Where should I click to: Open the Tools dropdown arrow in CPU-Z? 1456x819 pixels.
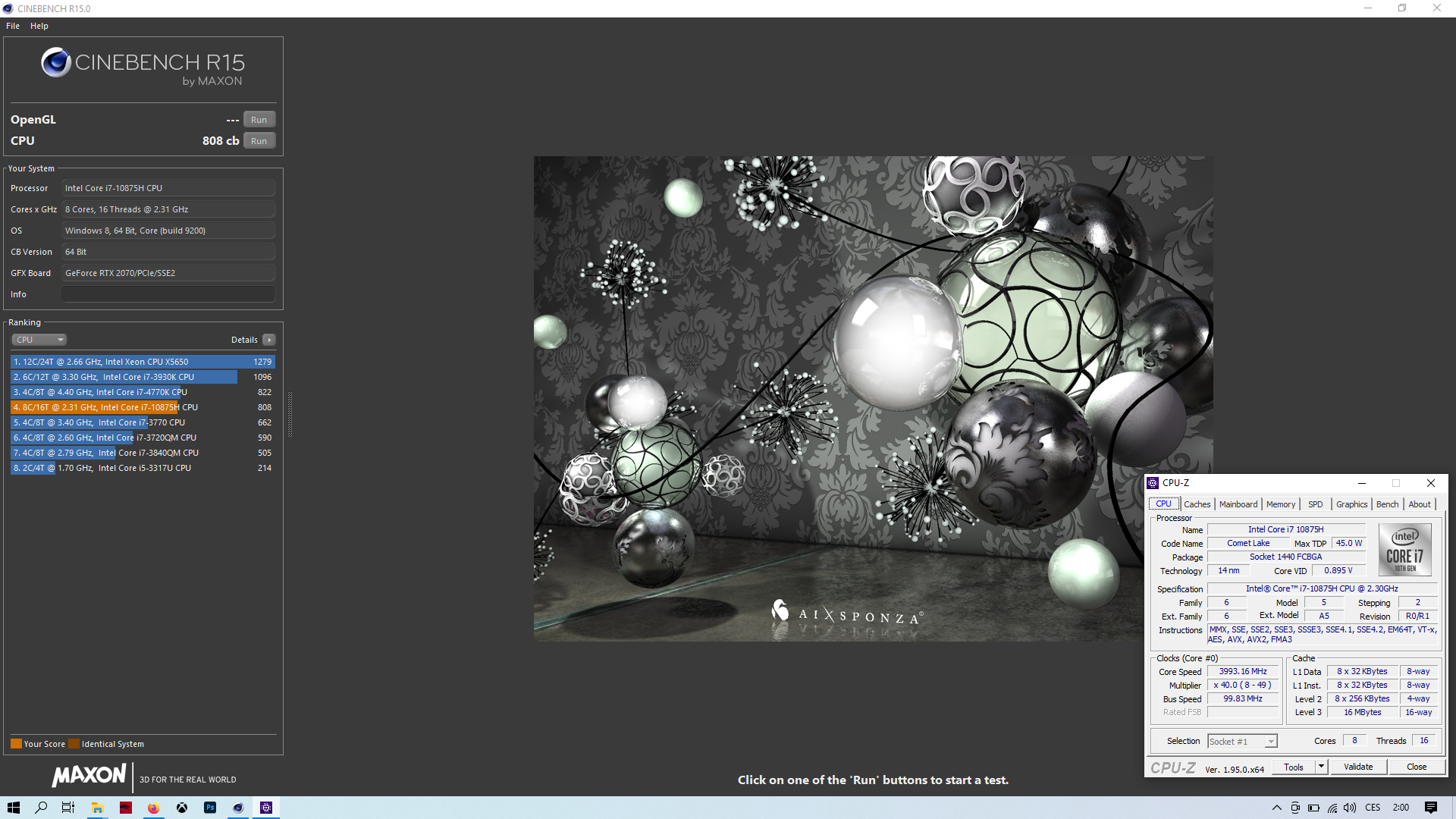pos(1320,767)
